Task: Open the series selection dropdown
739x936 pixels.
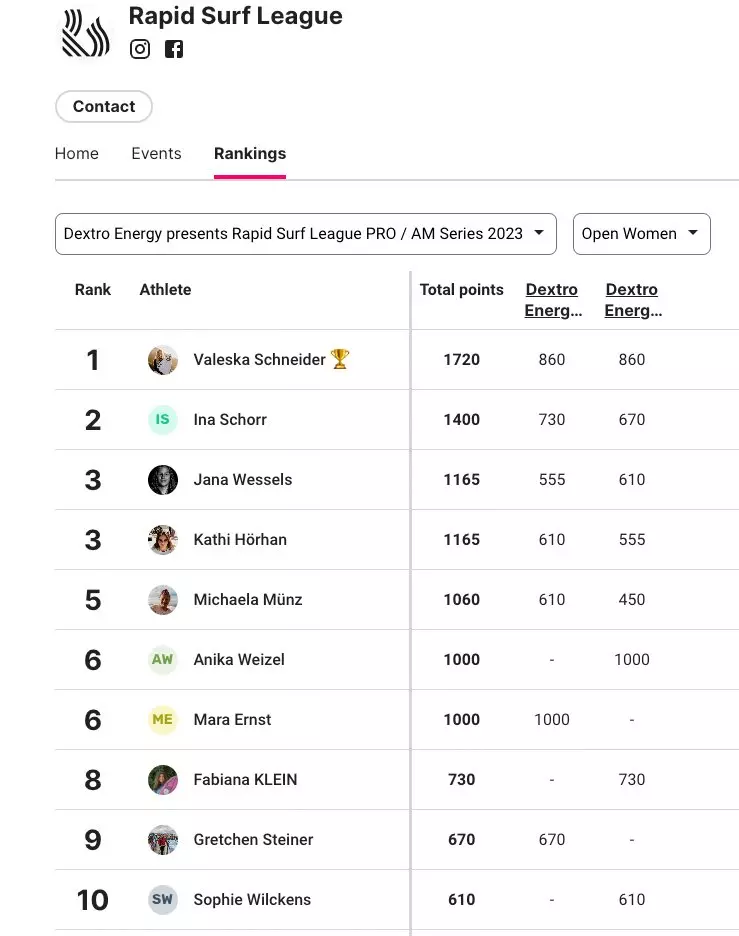Action: [x=305, y=234]
